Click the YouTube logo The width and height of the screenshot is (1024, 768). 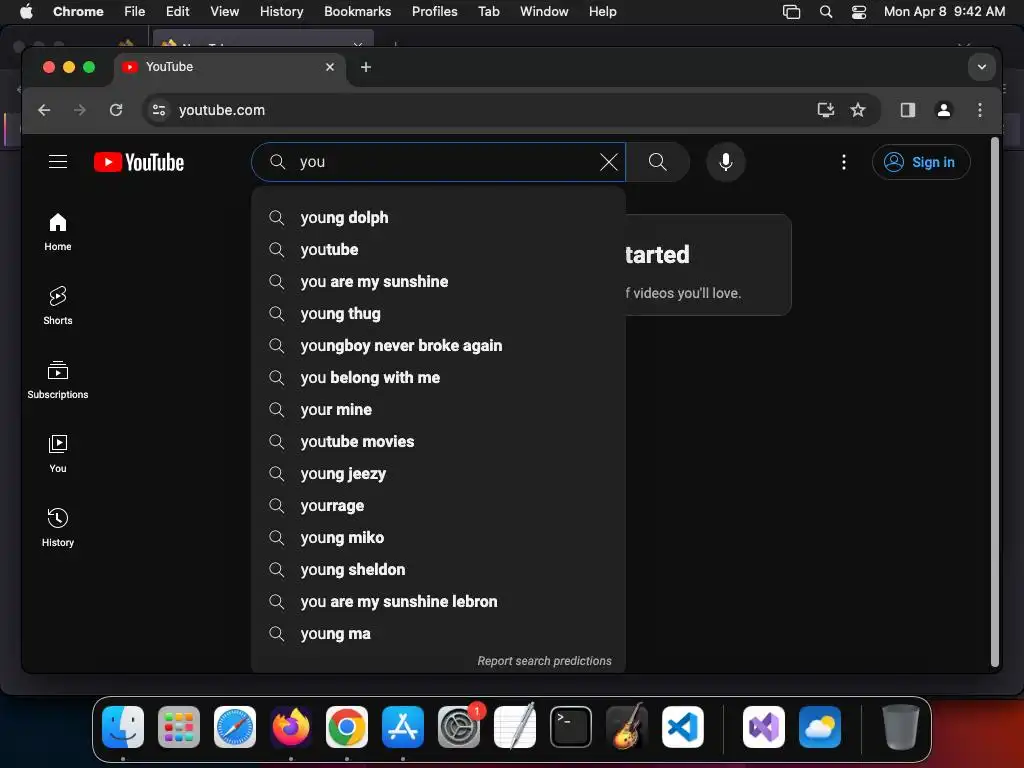[x=139, y=162]
